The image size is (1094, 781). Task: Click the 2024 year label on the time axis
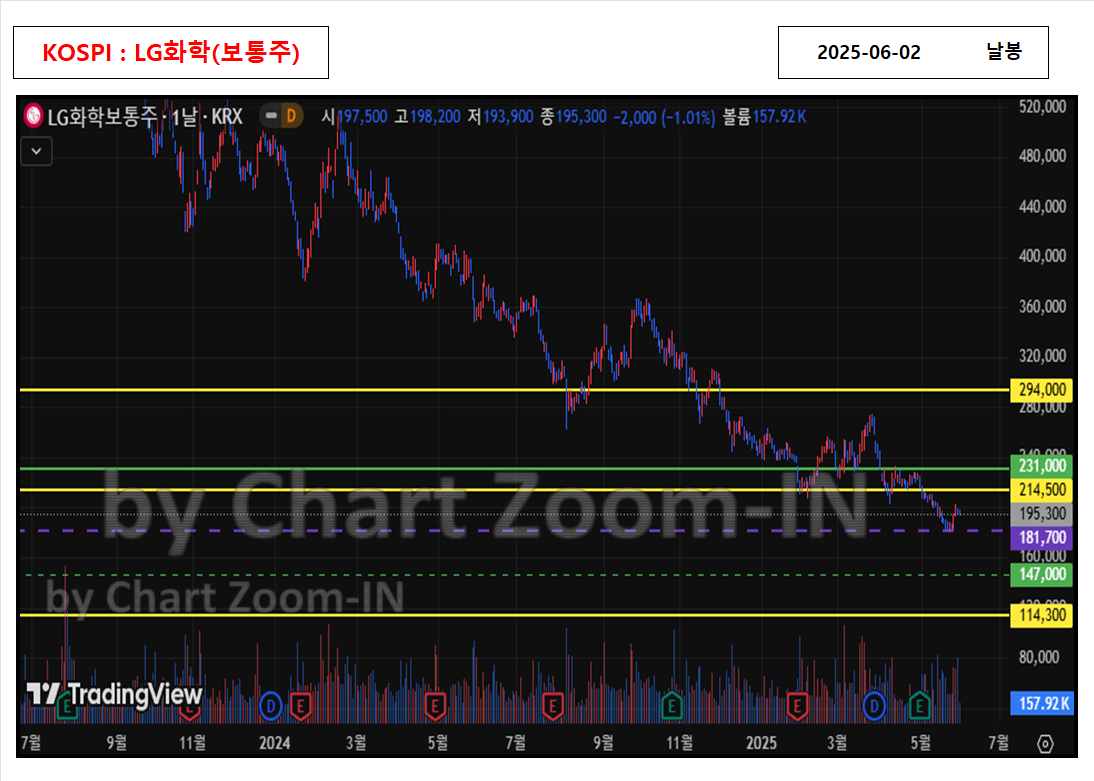click(x=274, y=743)
